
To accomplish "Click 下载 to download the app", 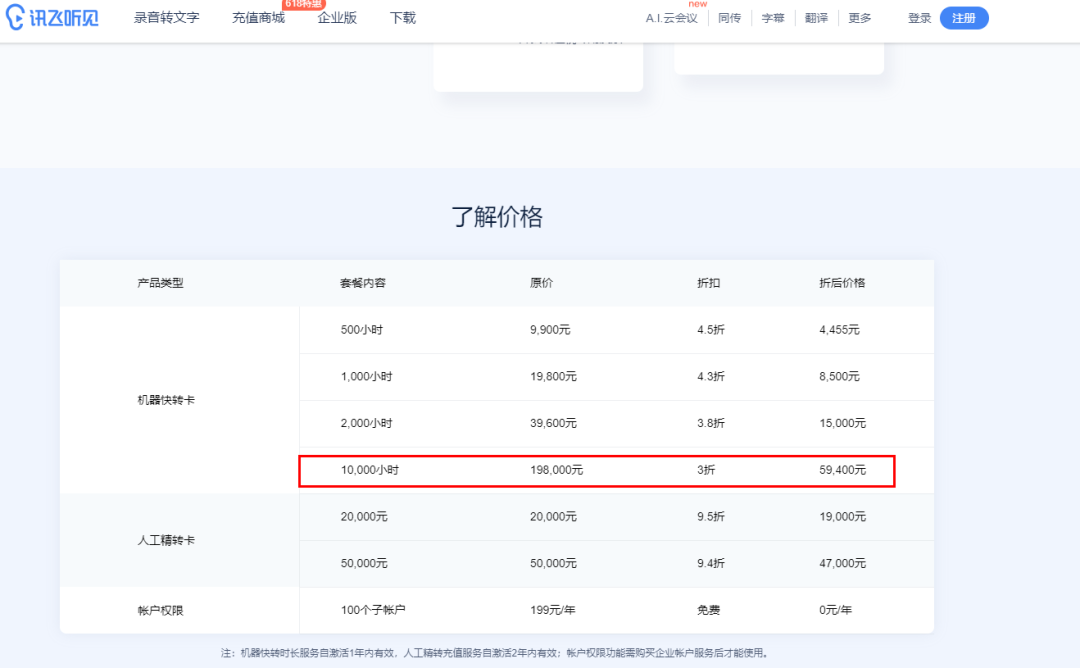I will [403, 17].
